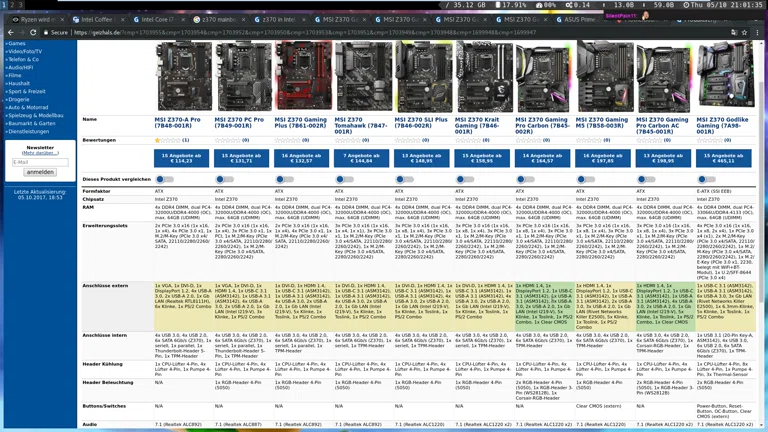Toggle compare switch for MSI Z370 Gaming M5

pos(586,179)
